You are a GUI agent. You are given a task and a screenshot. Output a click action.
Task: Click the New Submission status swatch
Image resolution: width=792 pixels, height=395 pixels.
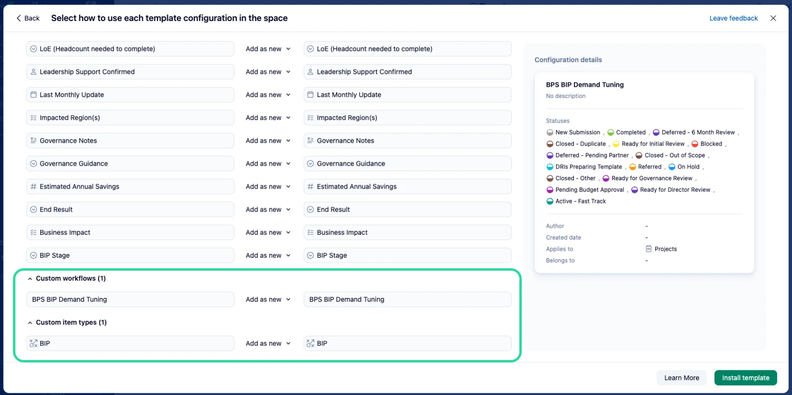click(550, 132)
